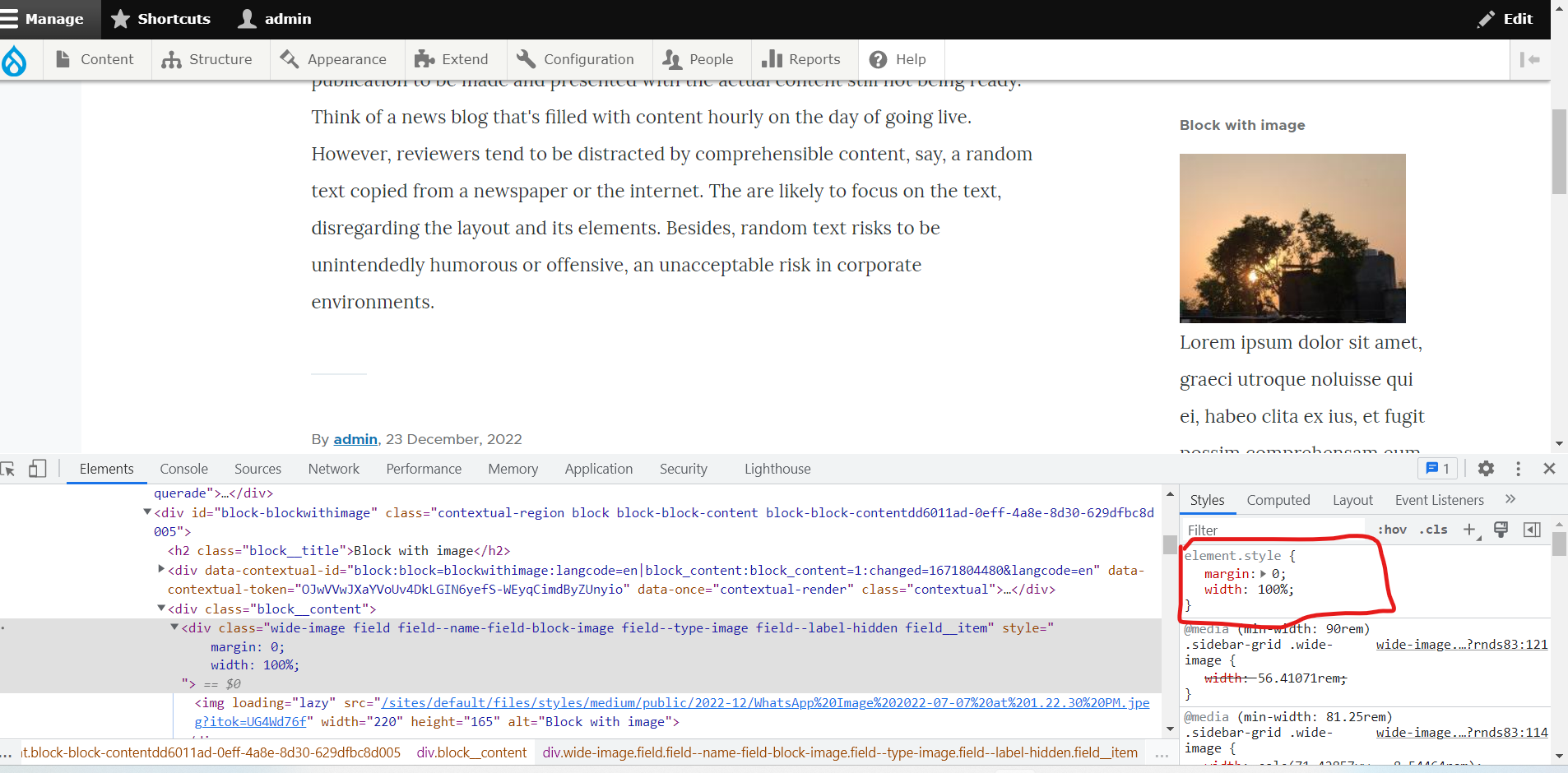Open the Lighthouse panel
This screenshot has width=1568, height=773.
(777, 469)
